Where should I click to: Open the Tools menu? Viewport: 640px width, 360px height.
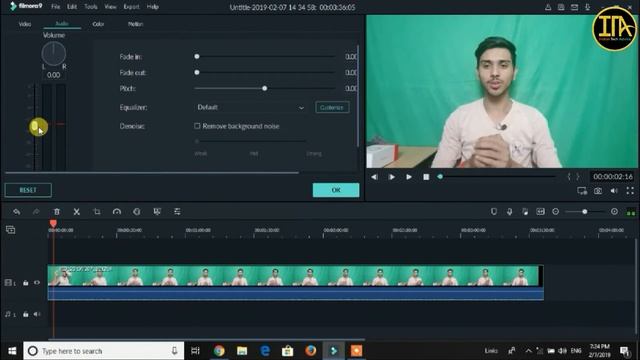click(x=91, y=7)
